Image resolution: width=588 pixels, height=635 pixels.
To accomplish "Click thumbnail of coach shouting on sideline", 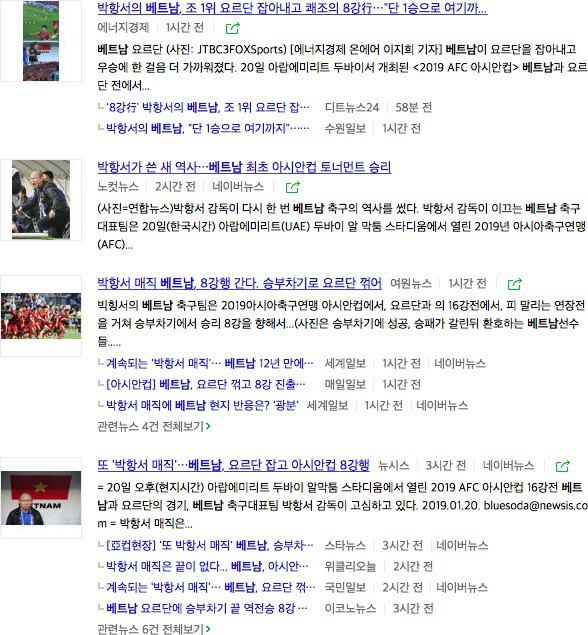I will (x=41, y=200).
